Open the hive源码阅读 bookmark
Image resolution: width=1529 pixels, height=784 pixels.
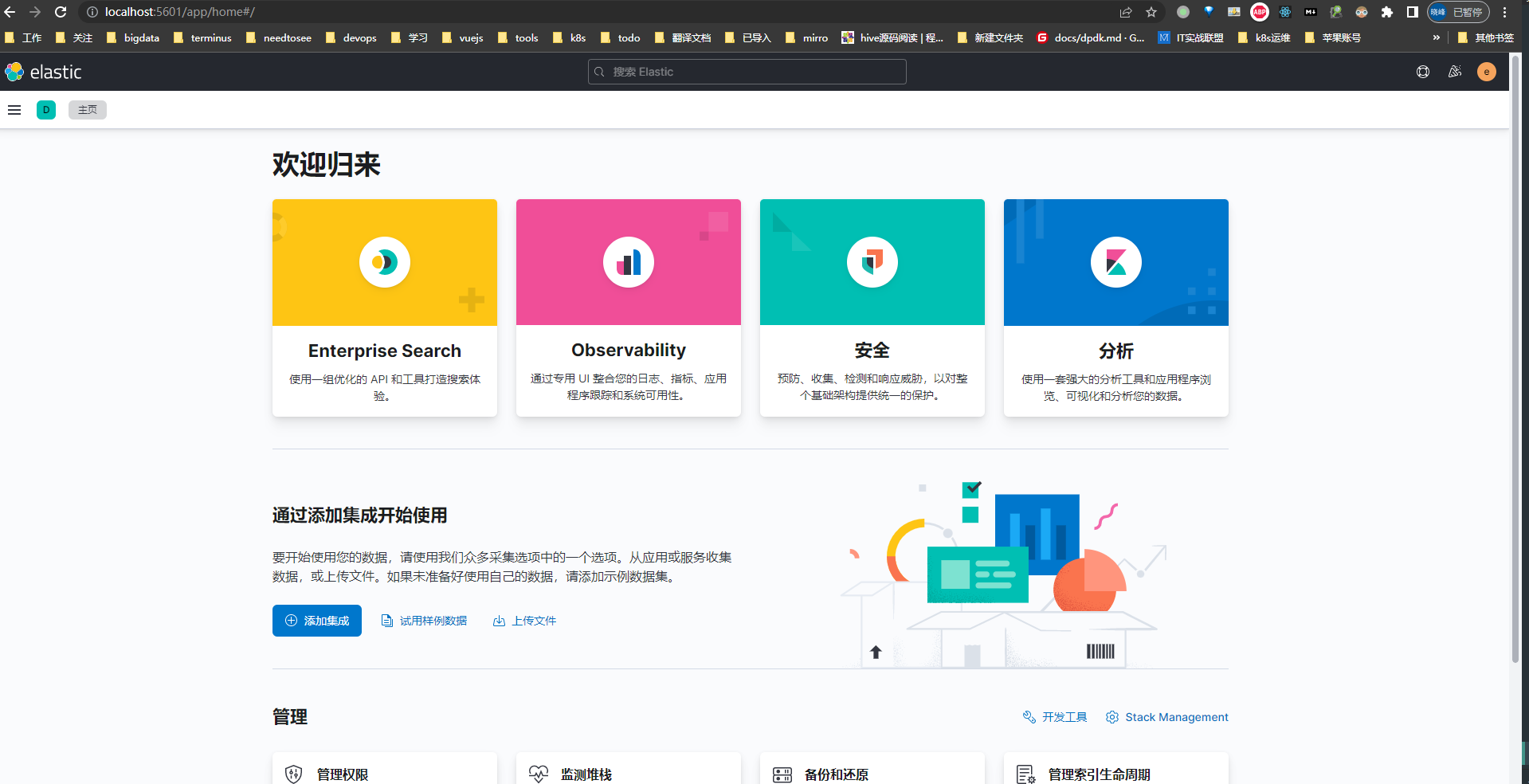[x=892, y=37]
